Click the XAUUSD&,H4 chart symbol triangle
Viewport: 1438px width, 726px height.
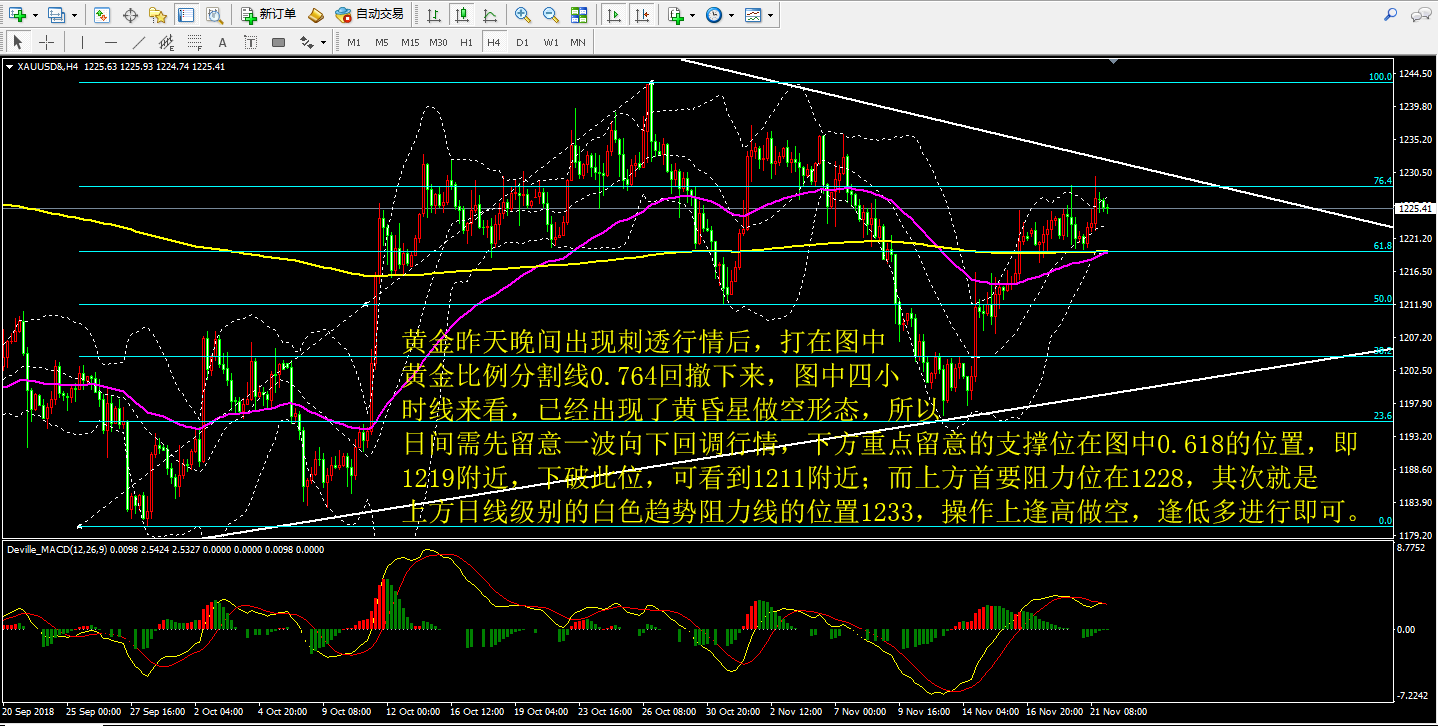[x=10, y=67]
